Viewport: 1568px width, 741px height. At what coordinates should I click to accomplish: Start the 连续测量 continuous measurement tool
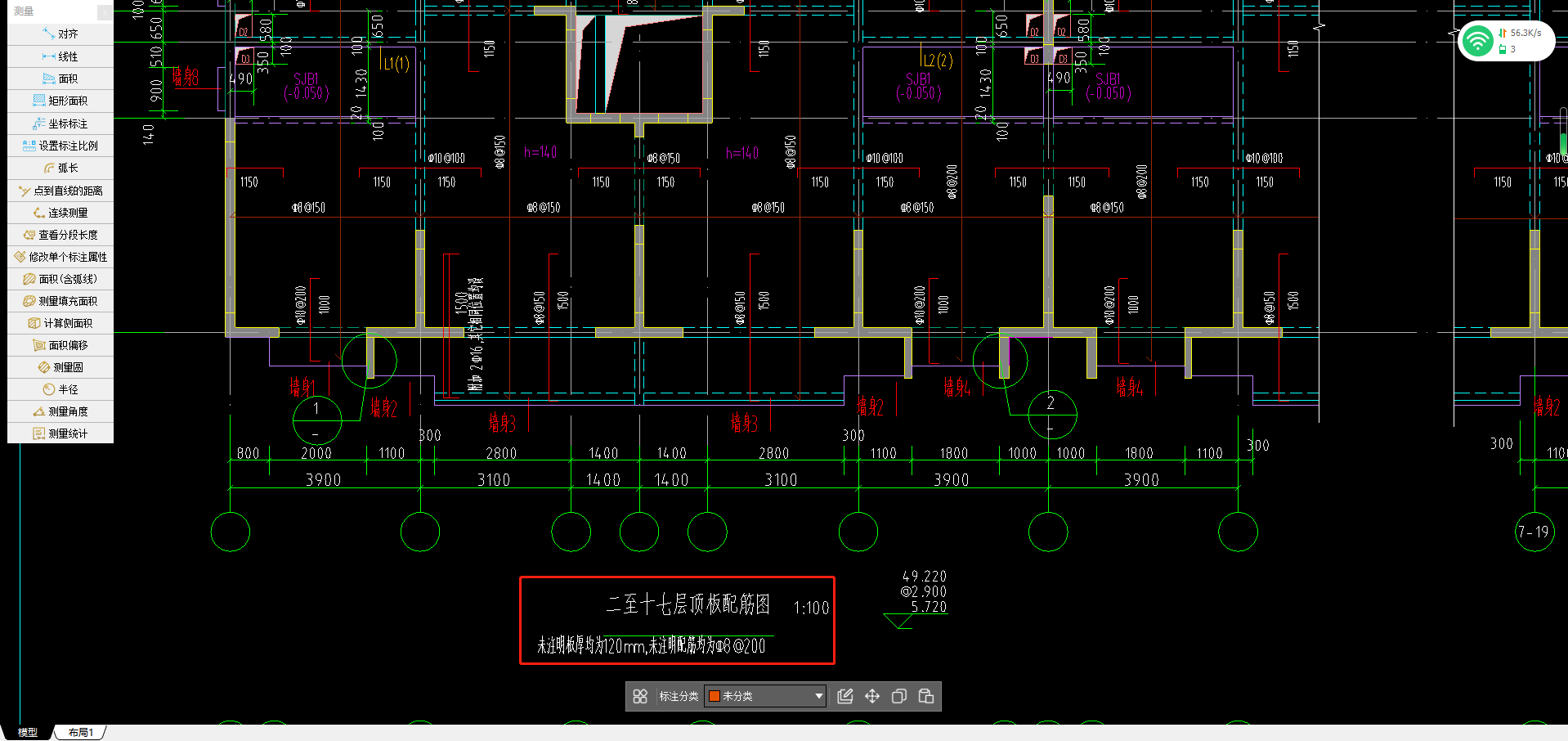point(60,213)
